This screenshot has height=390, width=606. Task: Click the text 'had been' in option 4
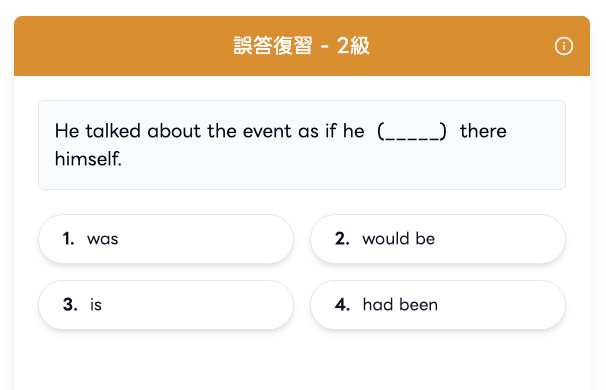point(400,305)
